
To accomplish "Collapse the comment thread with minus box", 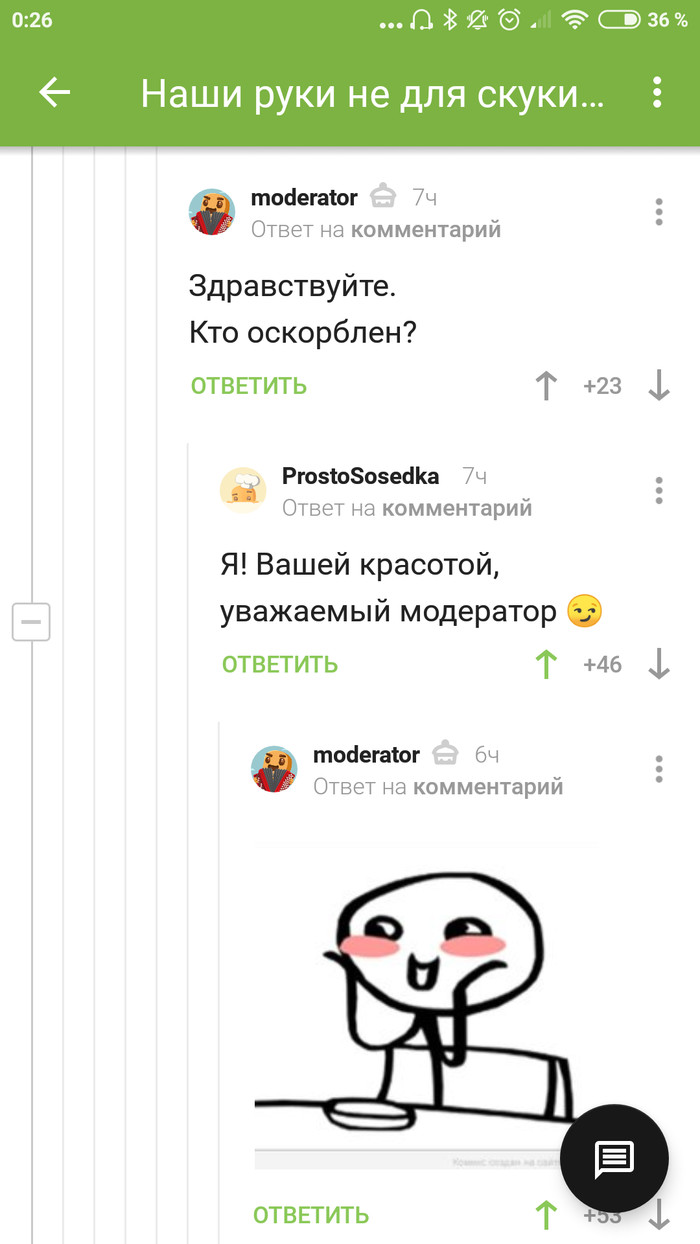I will point(31,622).
